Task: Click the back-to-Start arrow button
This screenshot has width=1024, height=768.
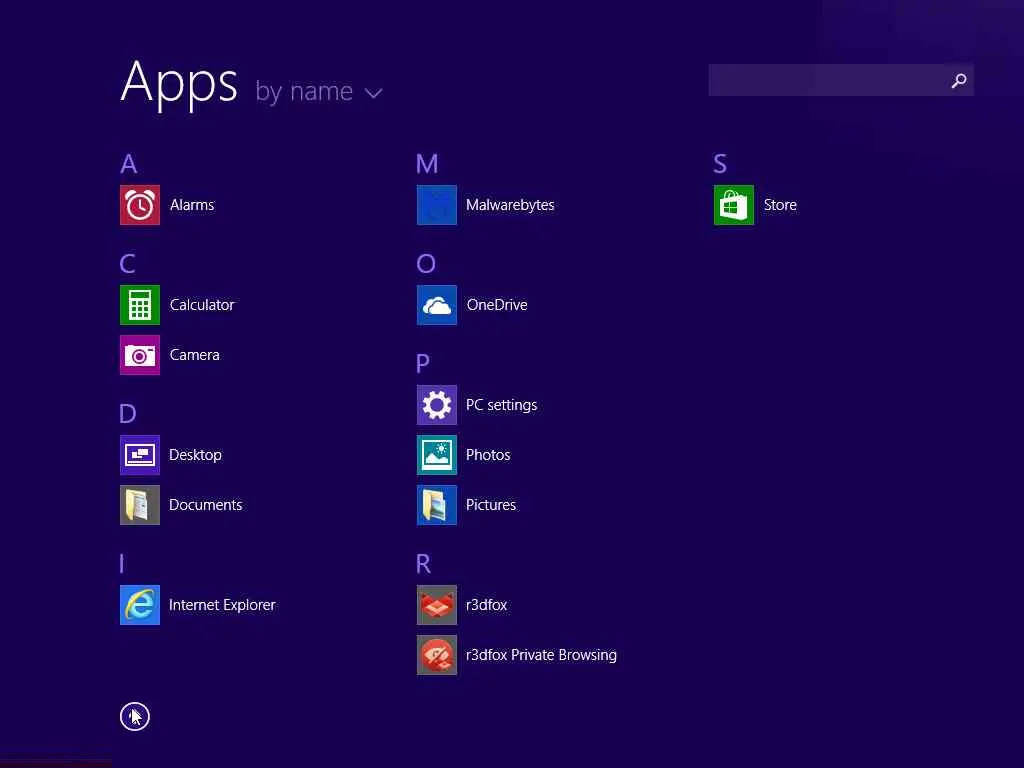Action: tap(135, 717)
